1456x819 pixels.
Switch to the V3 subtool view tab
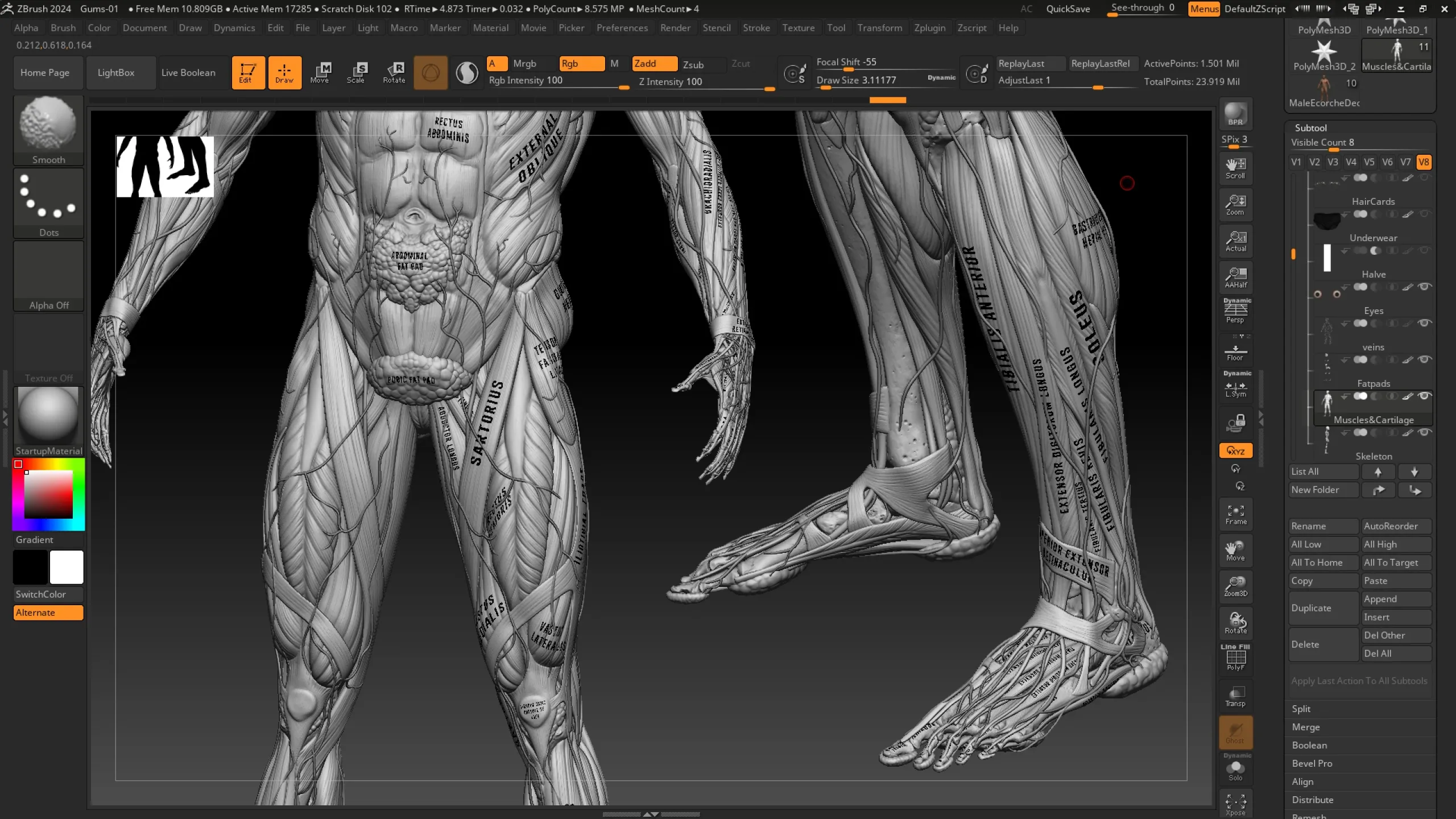pyautogui.click(x=1333, y=162)
